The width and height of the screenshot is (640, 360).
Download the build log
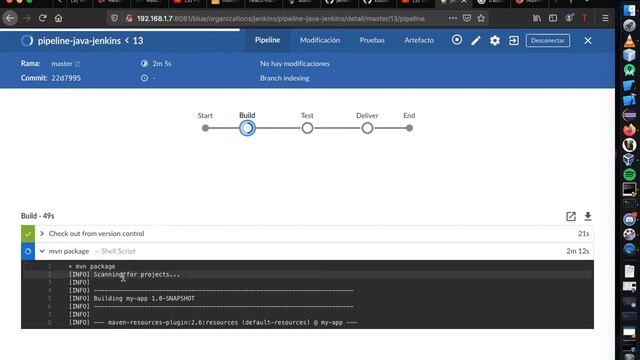[x=588, y=216]
